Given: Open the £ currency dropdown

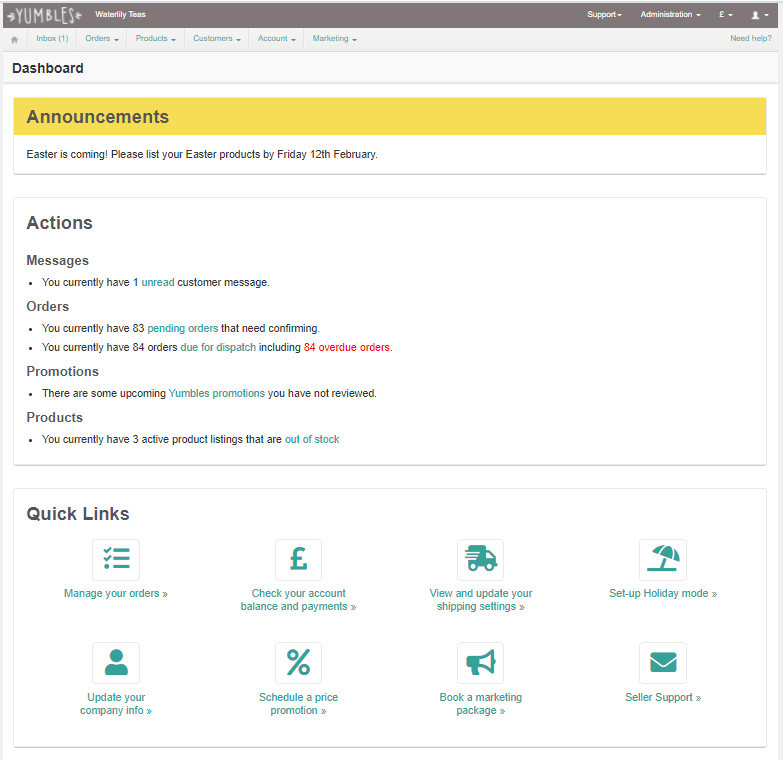Looking at the screenshot, I should tap(726, 14).
